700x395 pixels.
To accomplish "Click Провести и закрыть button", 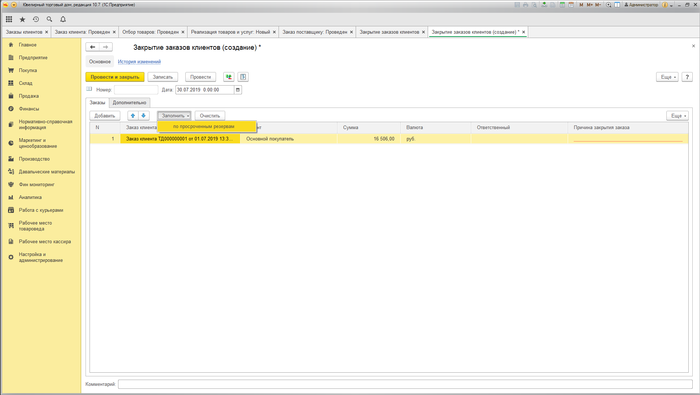I will pos(115,77).
